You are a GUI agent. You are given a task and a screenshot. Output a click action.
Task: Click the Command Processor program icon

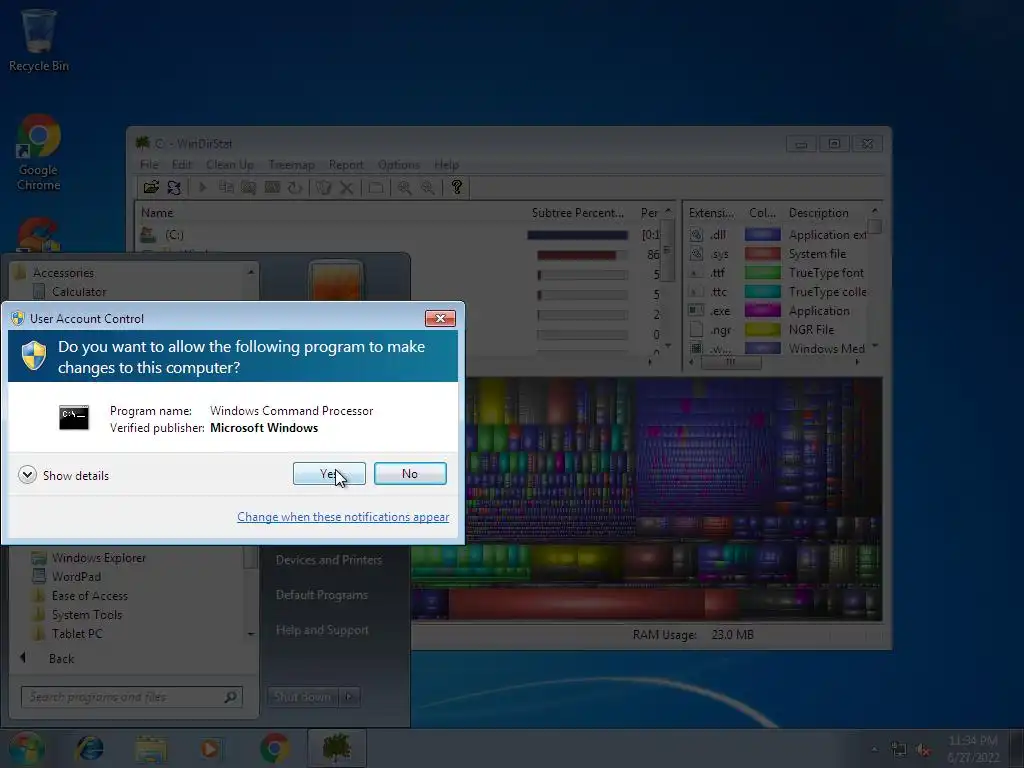tap(74, 418)
